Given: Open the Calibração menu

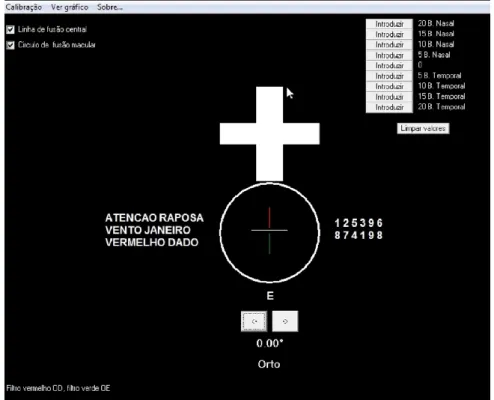Looking at the screenshot, I should (x=24, y=7).
